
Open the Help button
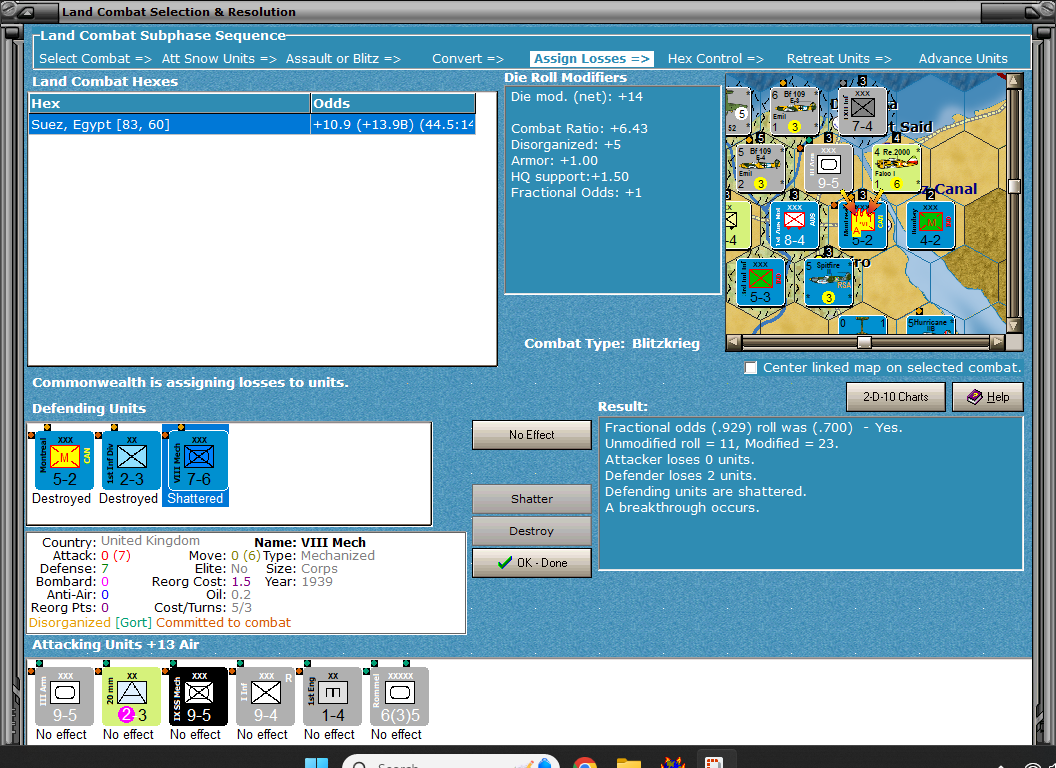(x=987, y=397)
